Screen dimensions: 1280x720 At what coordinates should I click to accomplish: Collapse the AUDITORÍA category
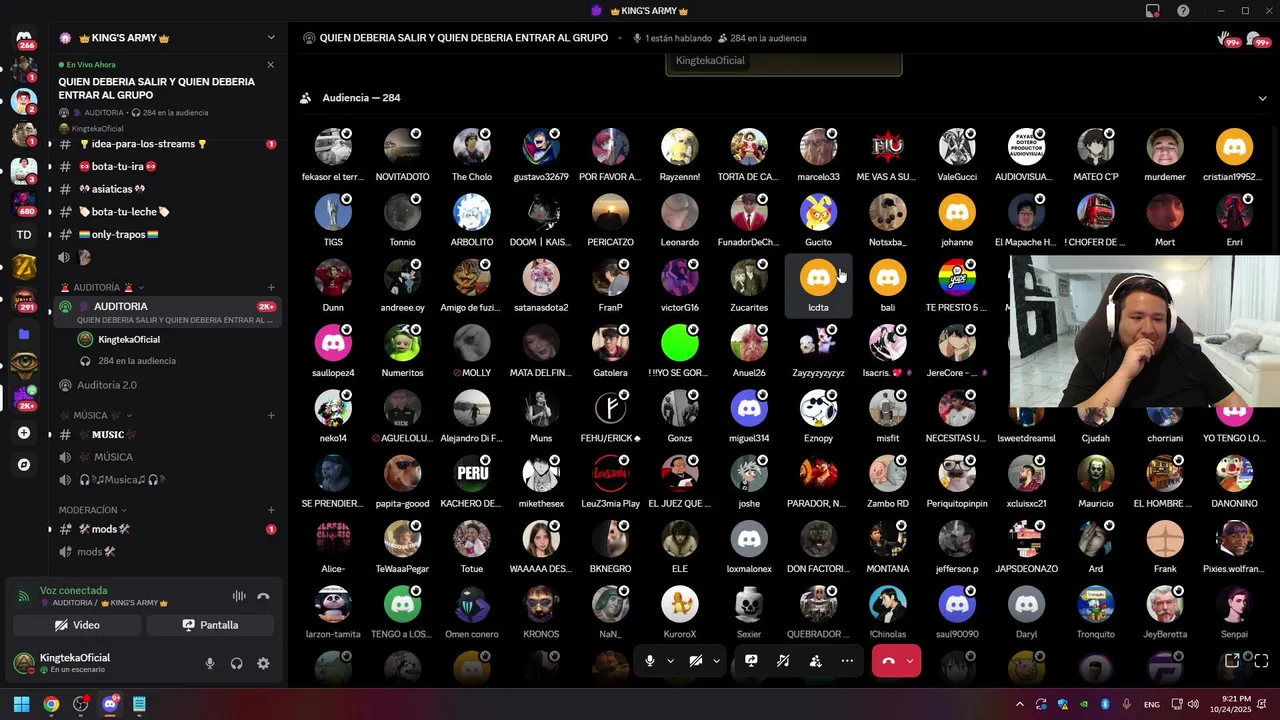[x=102, y=287]
